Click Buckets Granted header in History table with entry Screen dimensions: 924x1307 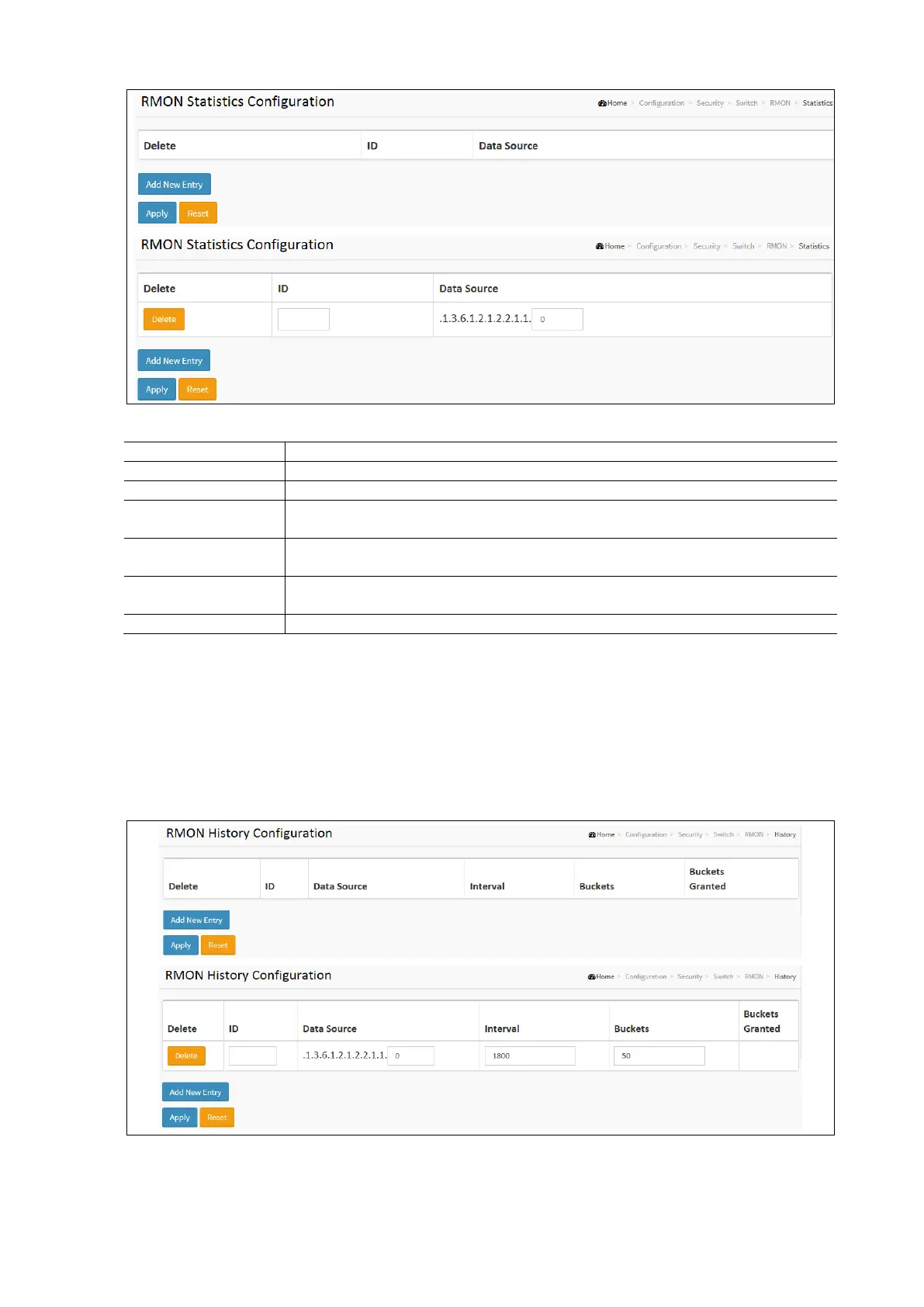pos(762,1021)
